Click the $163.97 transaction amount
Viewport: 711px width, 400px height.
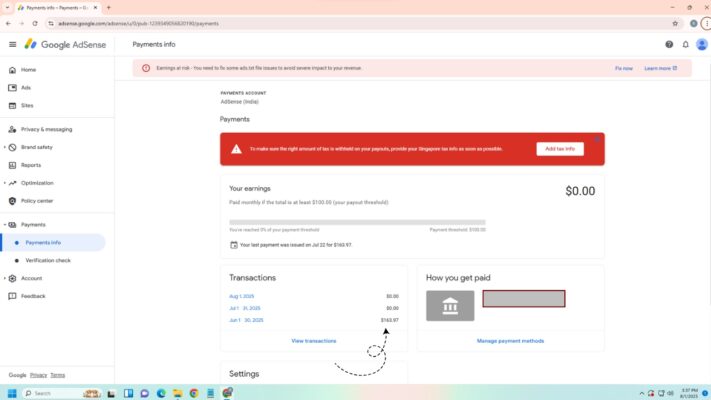[390, 320]
